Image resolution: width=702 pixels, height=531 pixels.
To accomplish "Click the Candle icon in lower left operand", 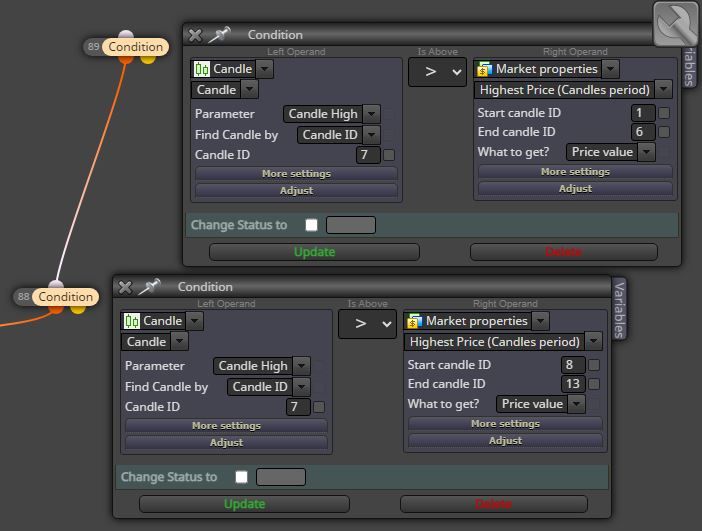I will tap(132, 321).
